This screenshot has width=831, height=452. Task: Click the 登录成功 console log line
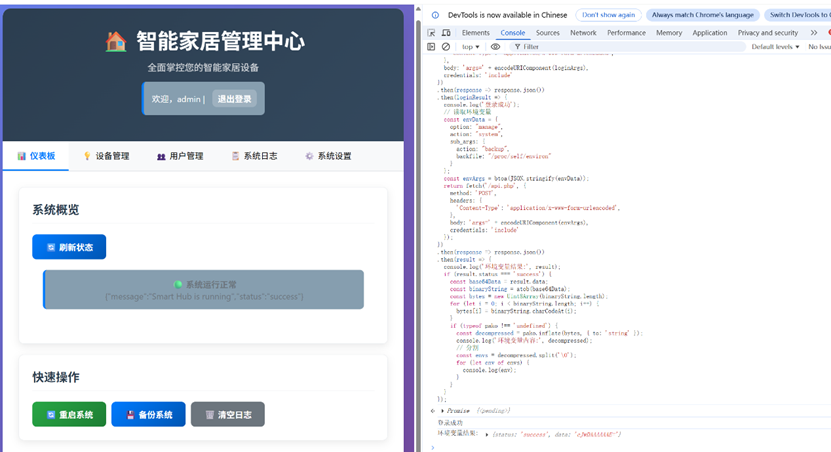[x=450, y=423]
